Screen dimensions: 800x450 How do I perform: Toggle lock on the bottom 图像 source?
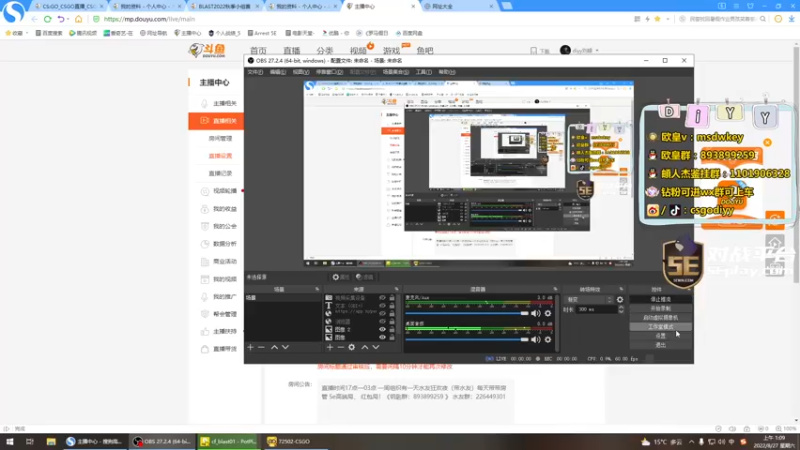tap(392, 337)
